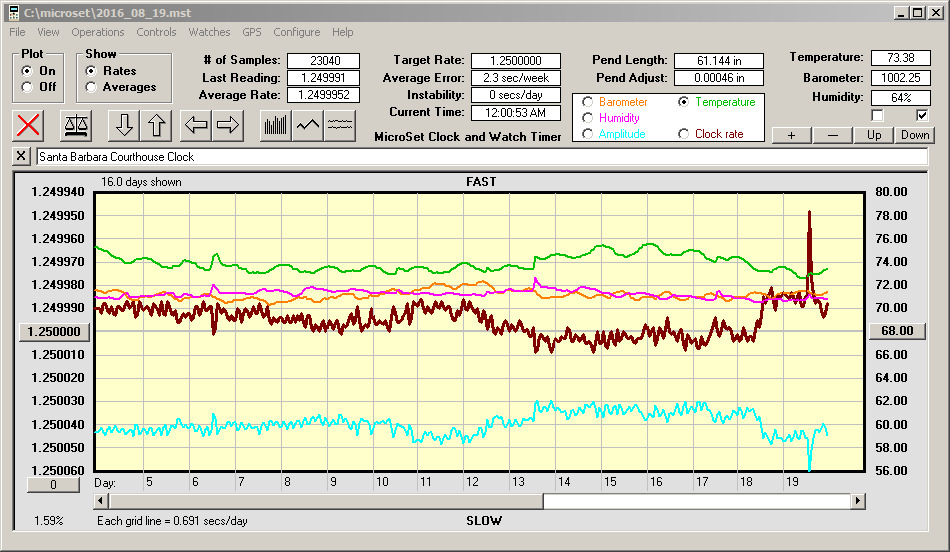
Task: Click the Down button
Action: click(915, 135)
